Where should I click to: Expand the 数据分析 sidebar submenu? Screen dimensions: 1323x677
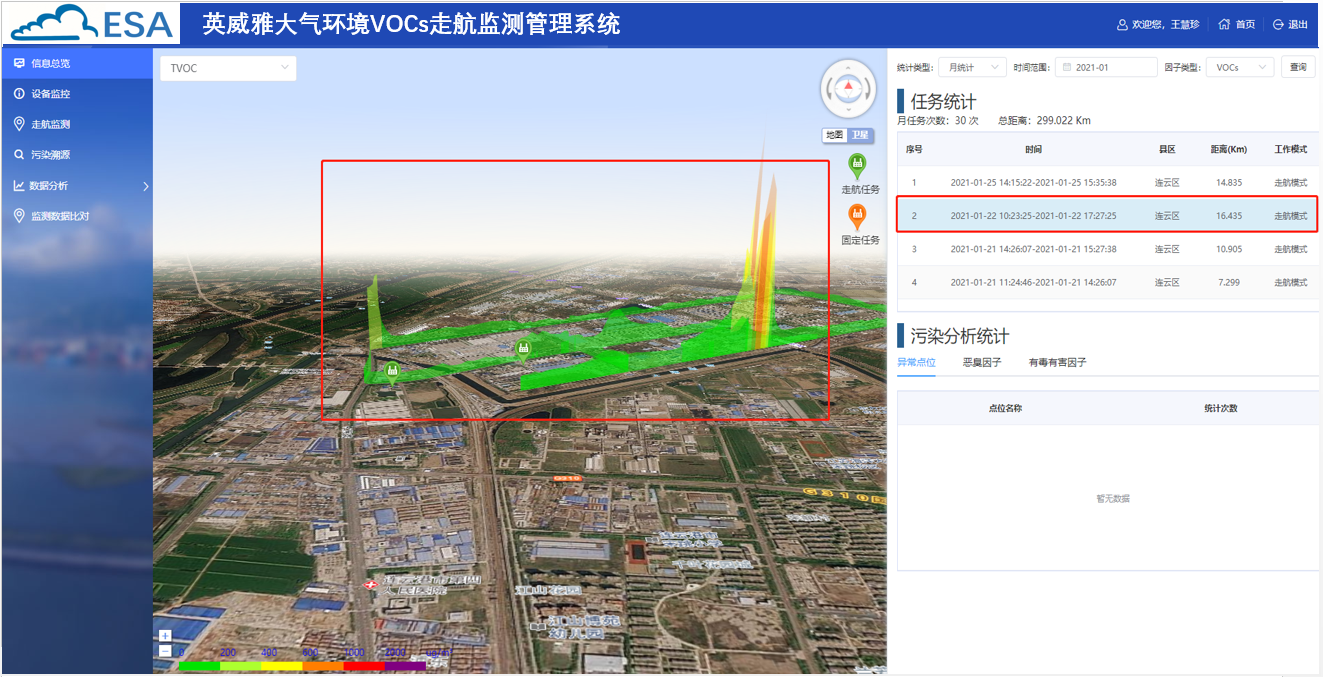tap(146, 186)
